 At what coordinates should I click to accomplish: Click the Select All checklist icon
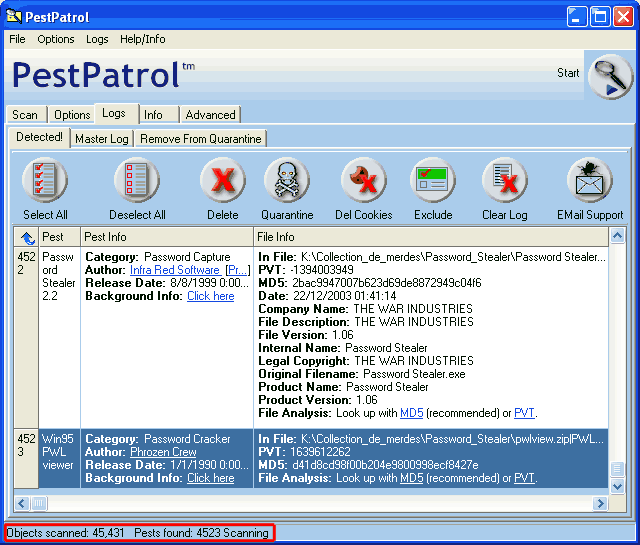[x=45, y=180]
